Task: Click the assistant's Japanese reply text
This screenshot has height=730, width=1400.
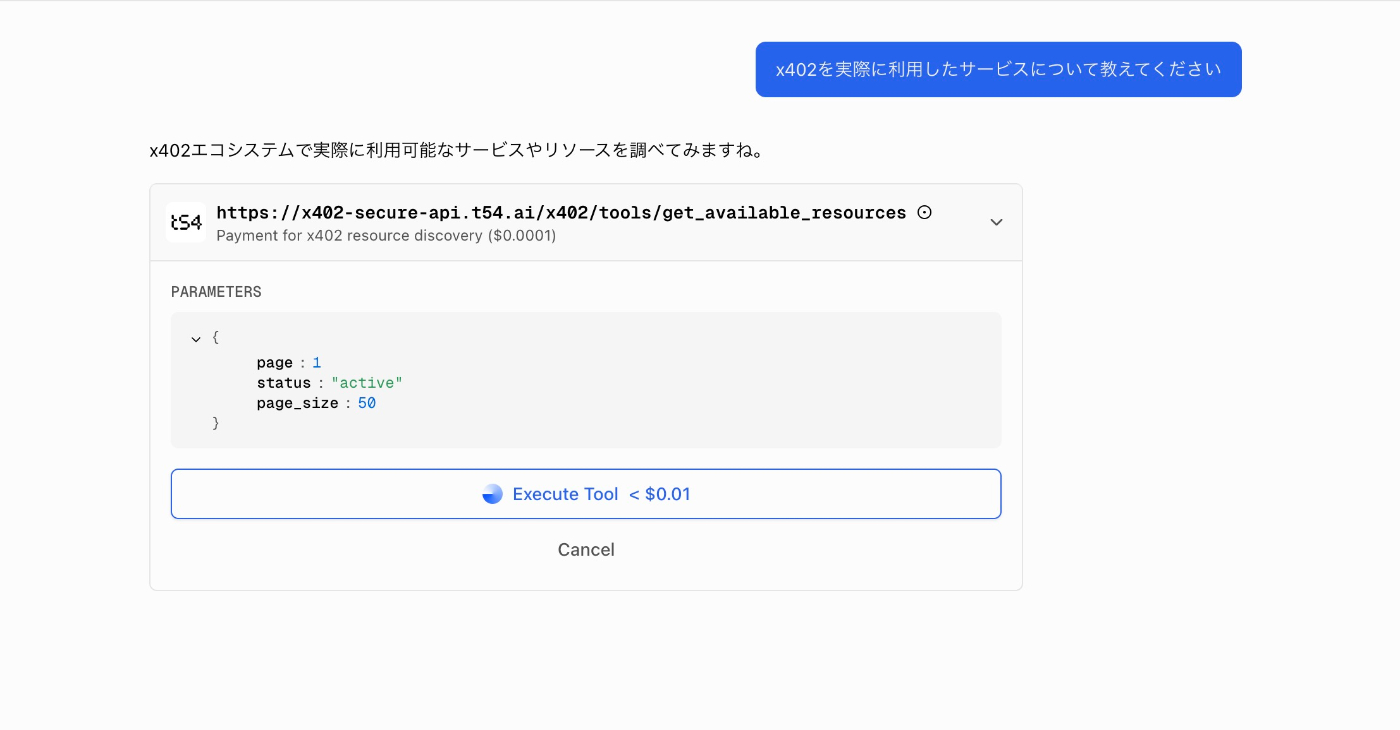Action: pos(457,151)
